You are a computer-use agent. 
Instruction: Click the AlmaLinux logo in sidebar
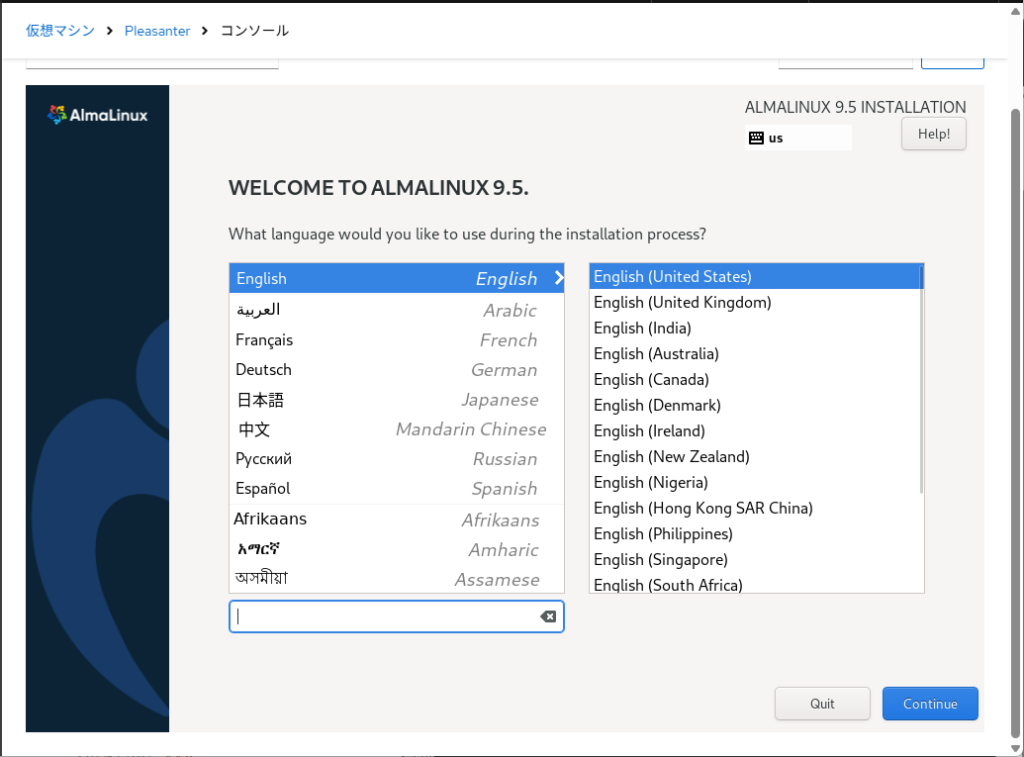coord(97,115)
